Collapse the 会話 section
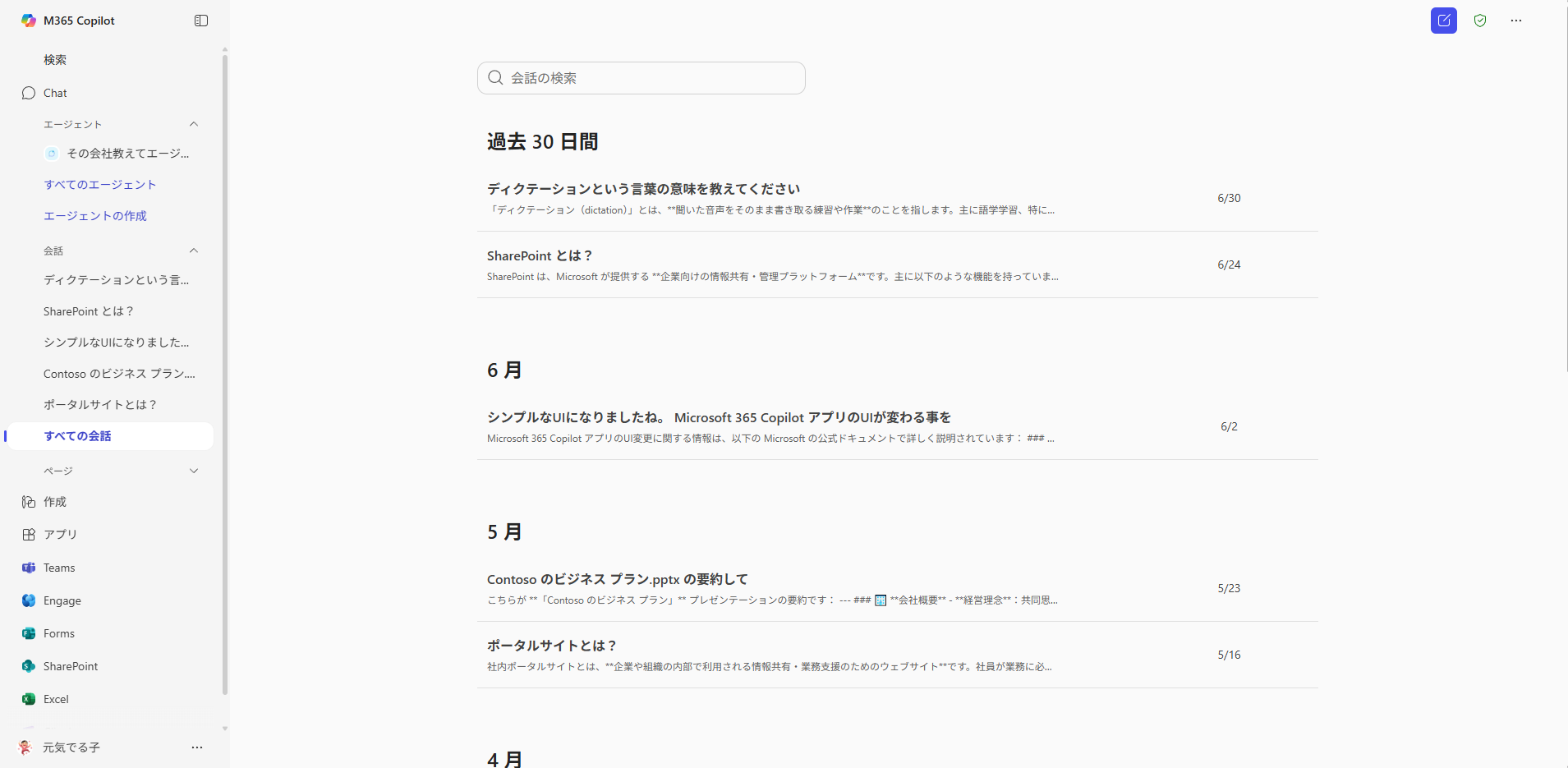The image size is (1568, 768). pyautogui.click(x=194, y=251)
